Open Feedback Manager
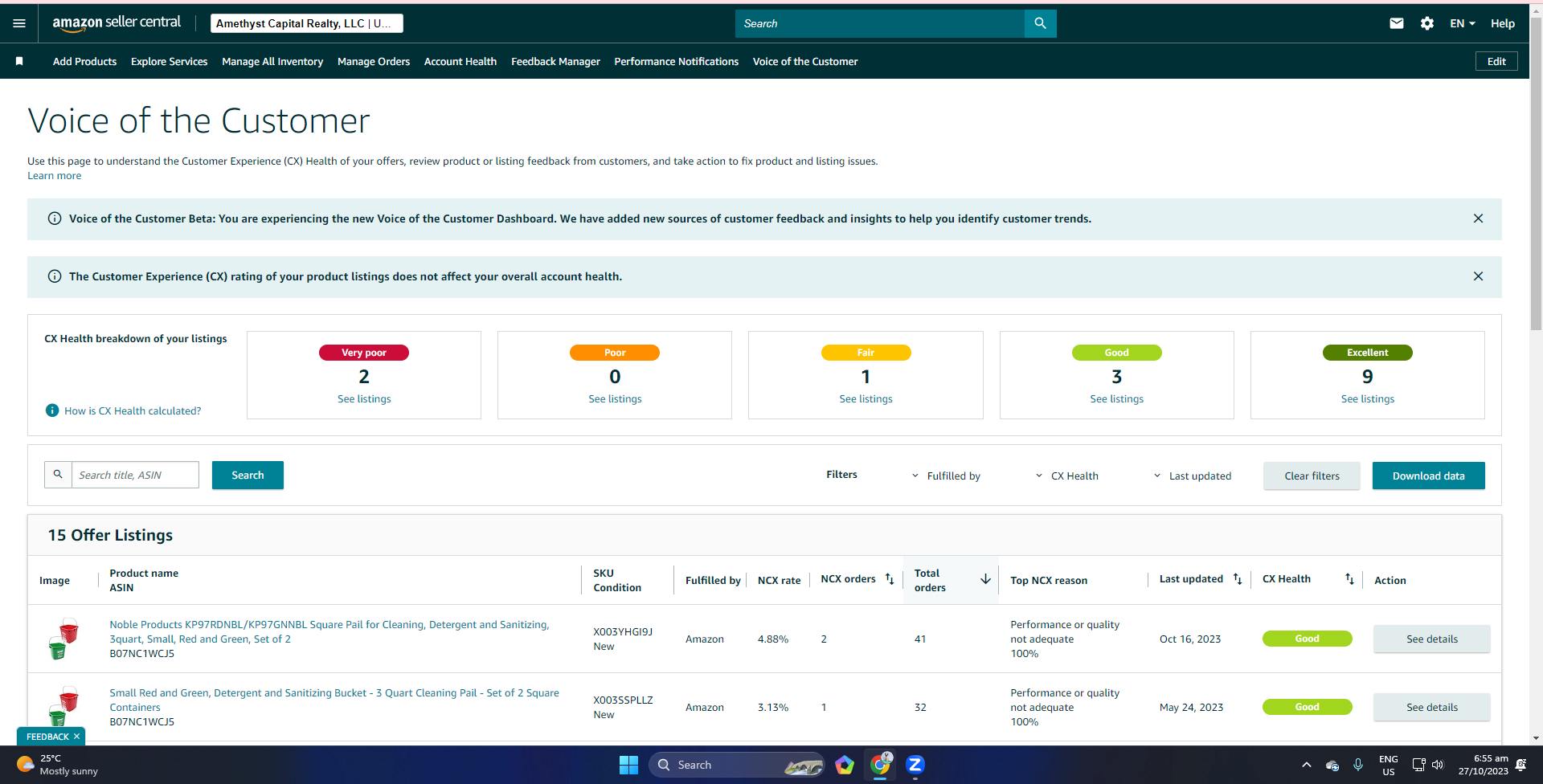 click(x=555, y=61)
